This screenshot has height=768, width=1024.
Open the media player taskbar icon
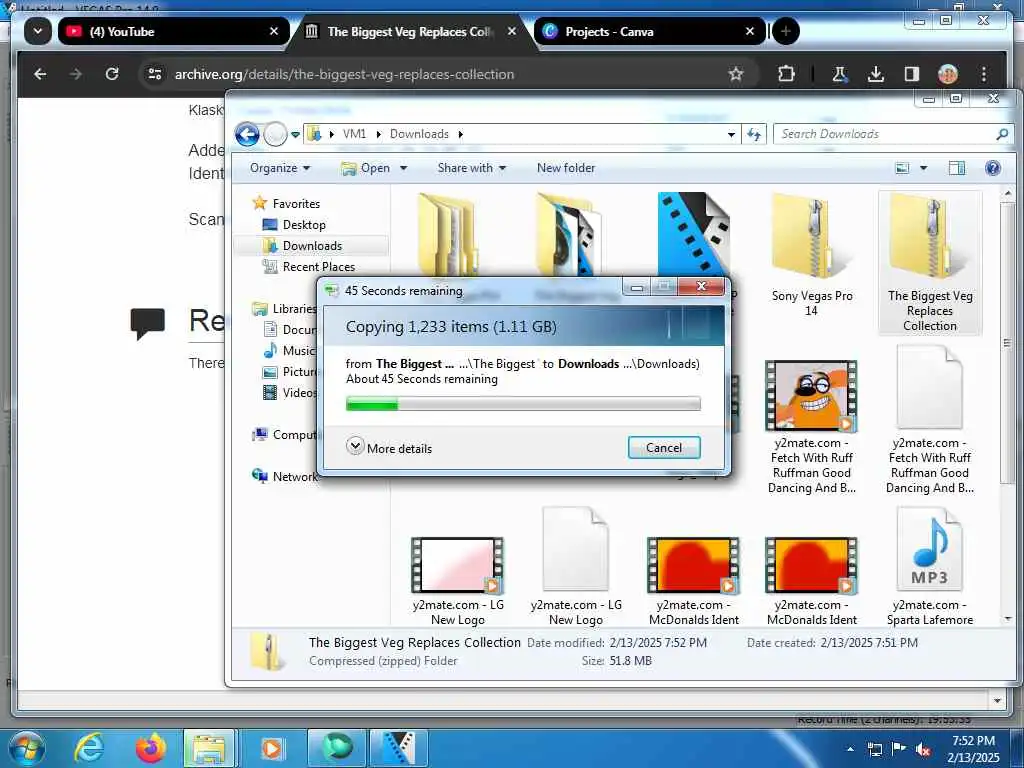click(271, 748)
